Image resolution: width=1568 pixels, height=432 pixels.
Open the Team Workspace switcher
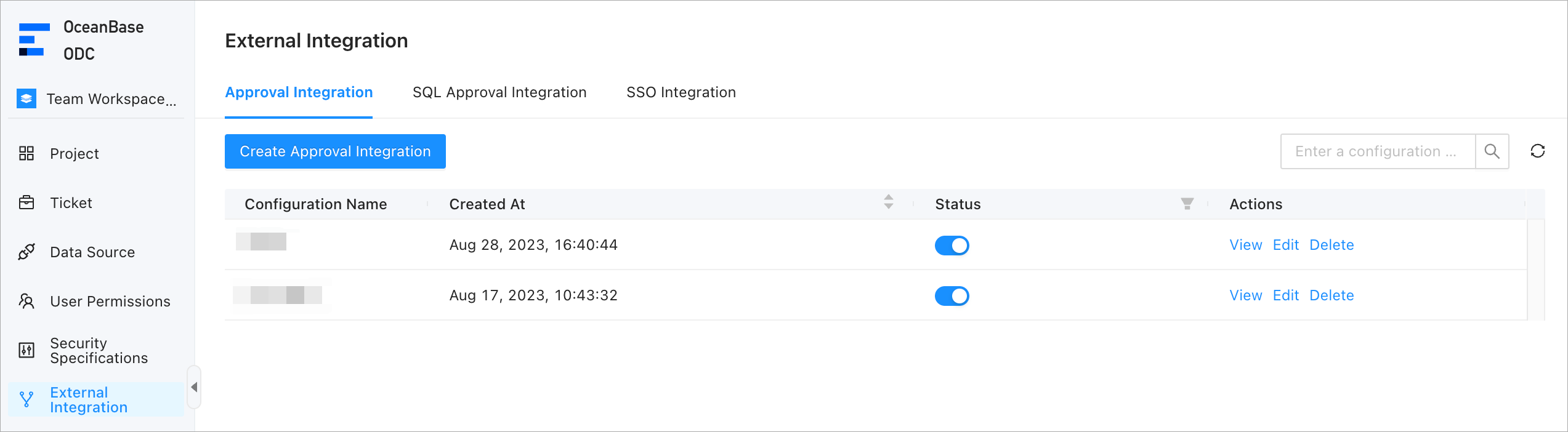click(99, 99)
